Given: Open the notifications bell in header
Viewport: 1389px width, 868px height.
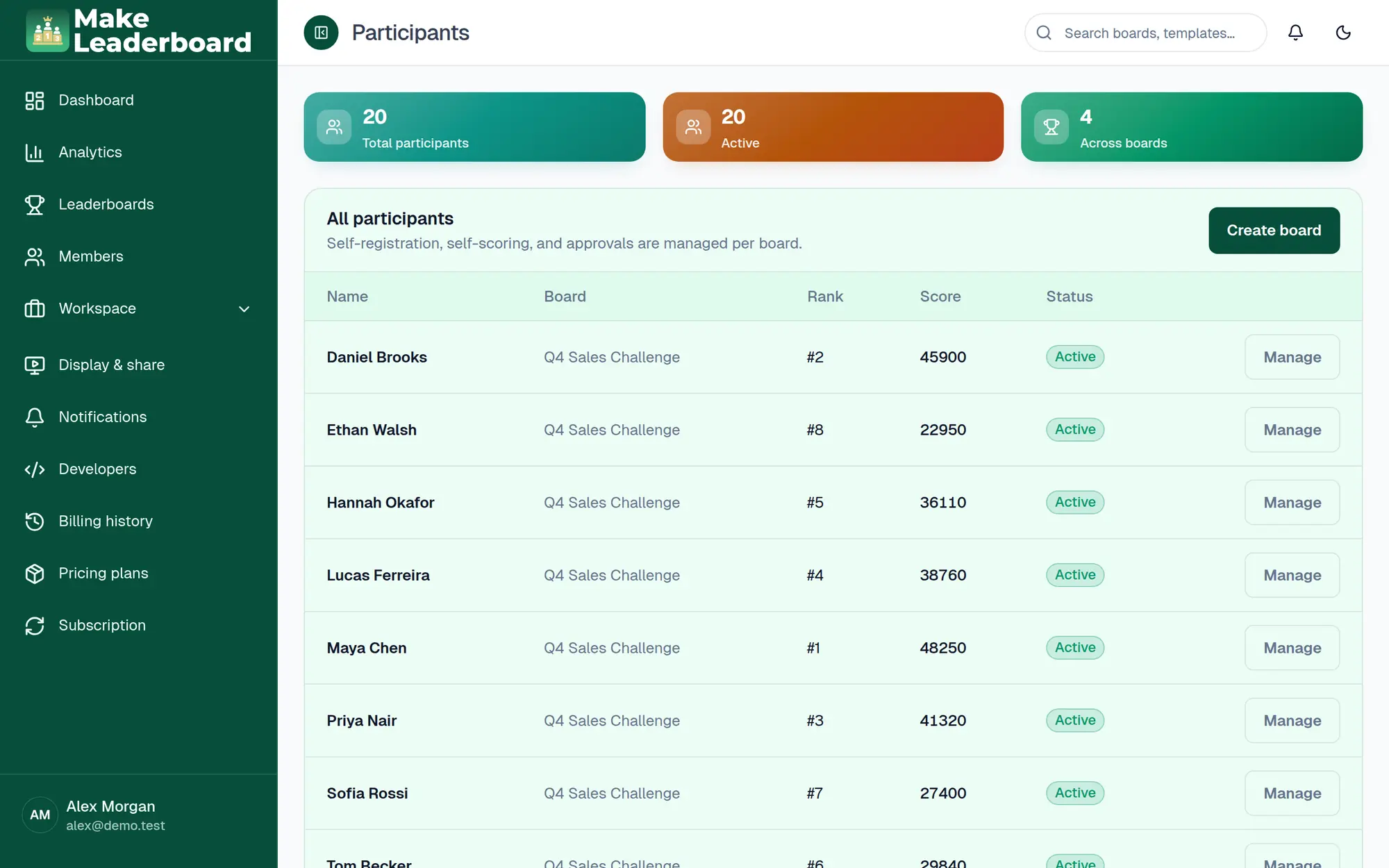Looking at the screenshot, I should 1295,33.
